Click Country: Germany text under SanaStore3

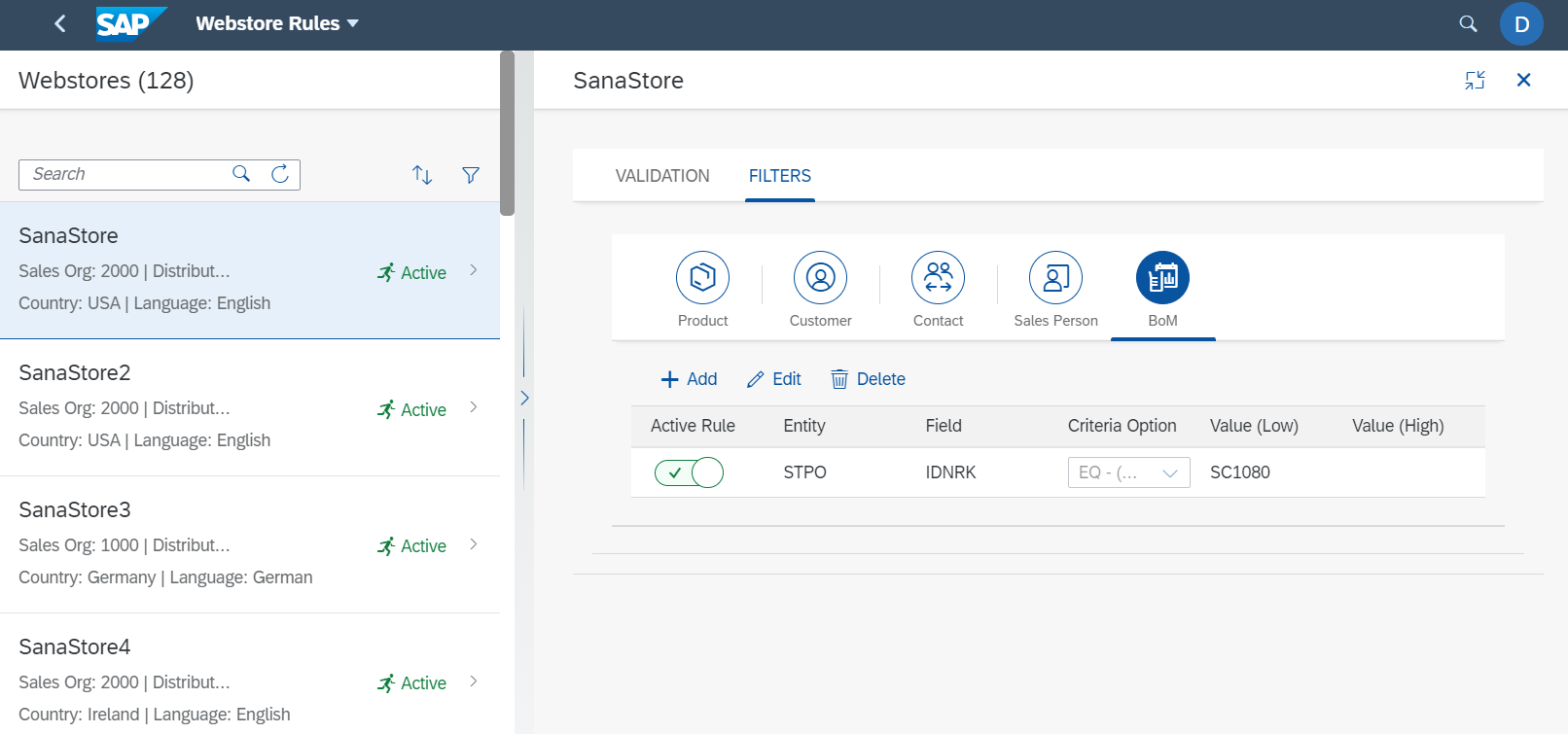[x=87, y=577]
